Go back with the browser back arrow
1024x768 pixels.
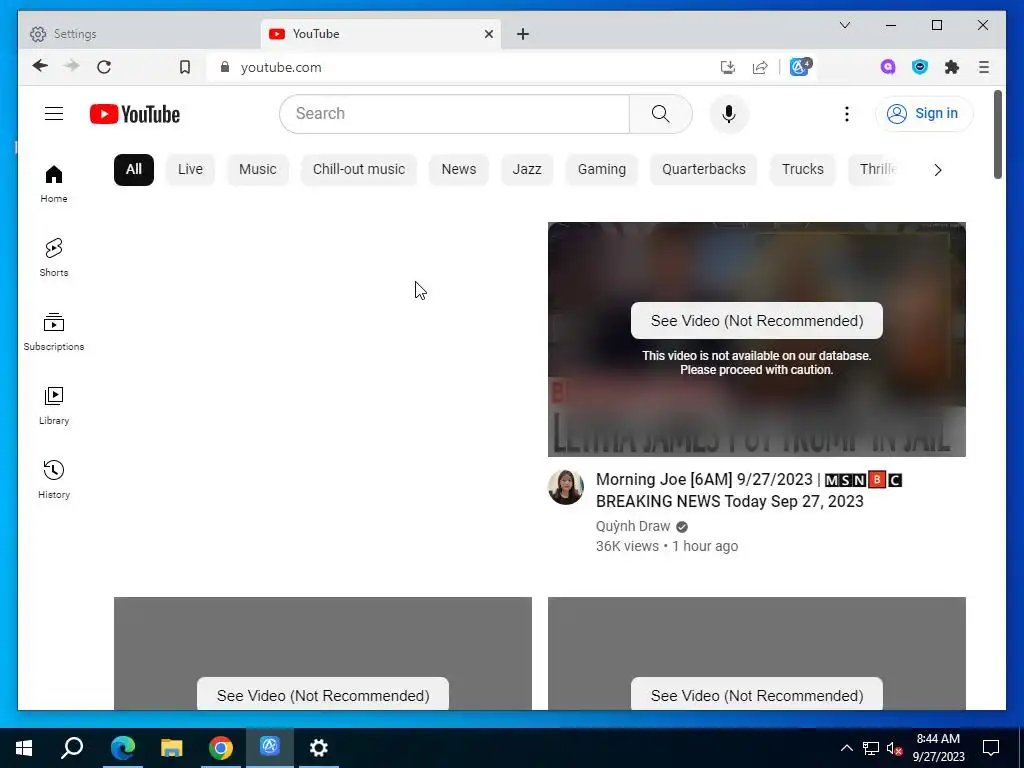[40, 66]
